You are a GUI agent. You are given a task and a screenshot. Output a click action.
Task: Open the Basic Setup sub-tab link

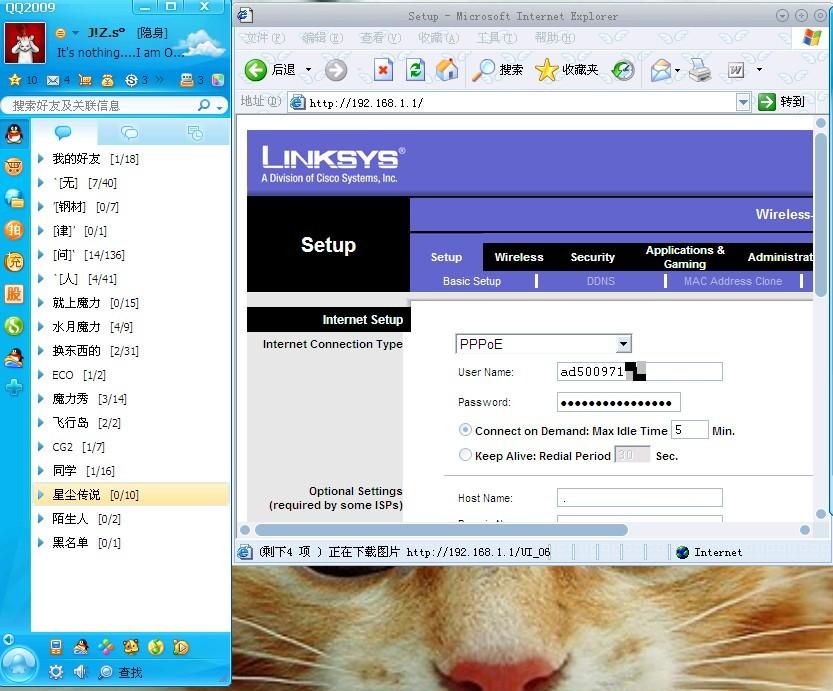pyautogui.click(x=472, y=281)
